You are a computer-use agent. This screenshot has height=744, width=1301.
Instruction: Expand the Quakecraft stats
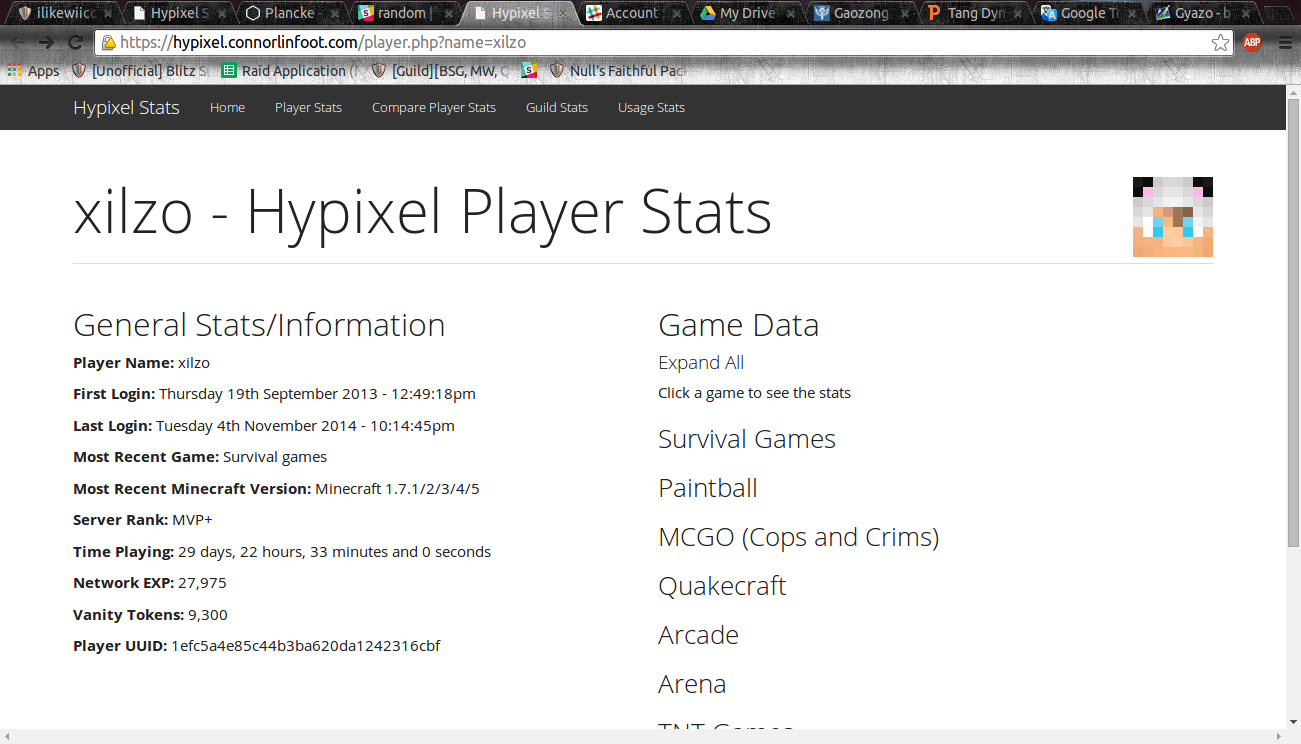722,586
